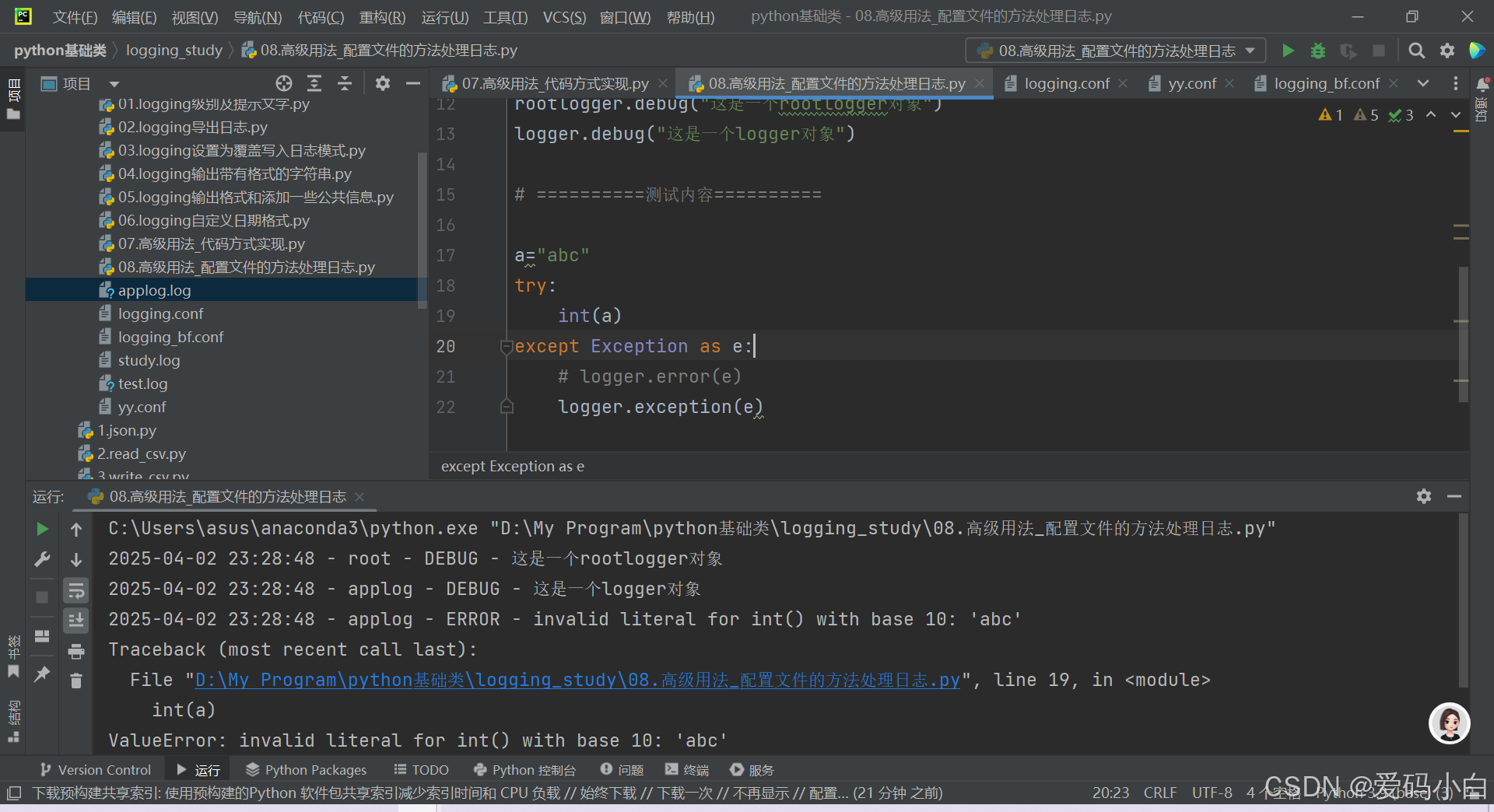The width and height of the screenshot is (1494, 812).
Task: Open the VCS(S) menu
Action: [564, 17]
